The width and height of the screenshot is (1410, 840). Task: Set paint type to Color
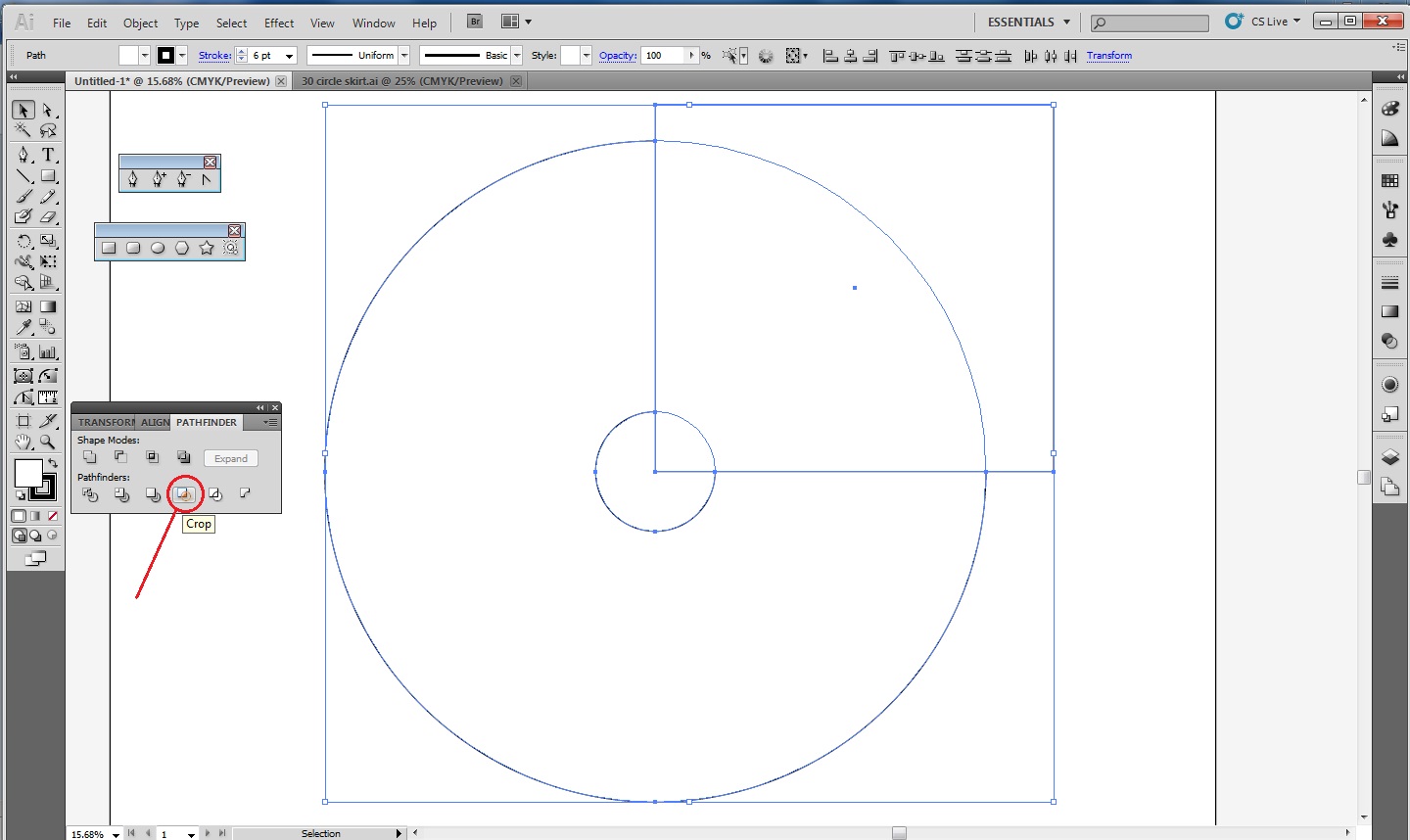(x=19, y=516)
